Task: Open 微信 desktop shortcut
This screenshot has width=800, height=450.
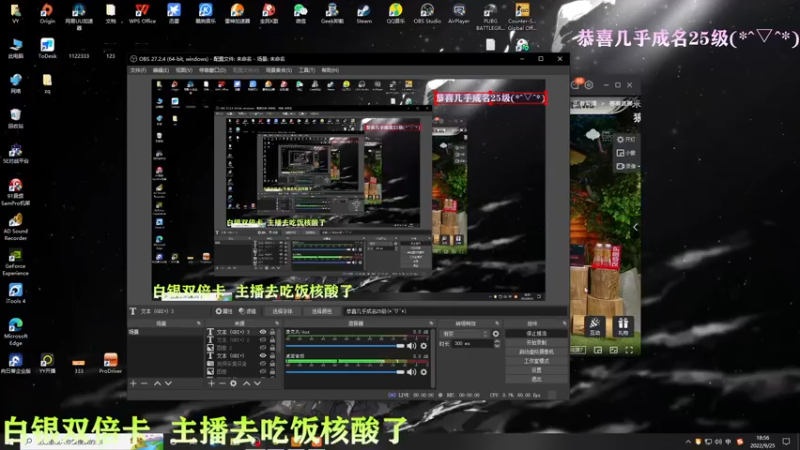Action: click(301, 13)
